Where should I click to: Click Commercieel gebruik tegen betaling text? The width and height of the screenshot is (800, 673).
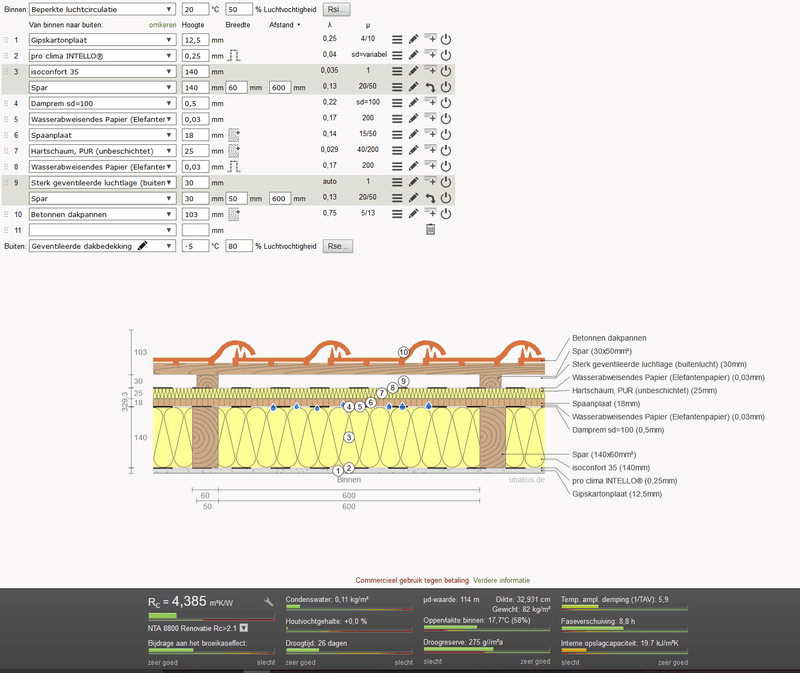click(x=412, y=580)
